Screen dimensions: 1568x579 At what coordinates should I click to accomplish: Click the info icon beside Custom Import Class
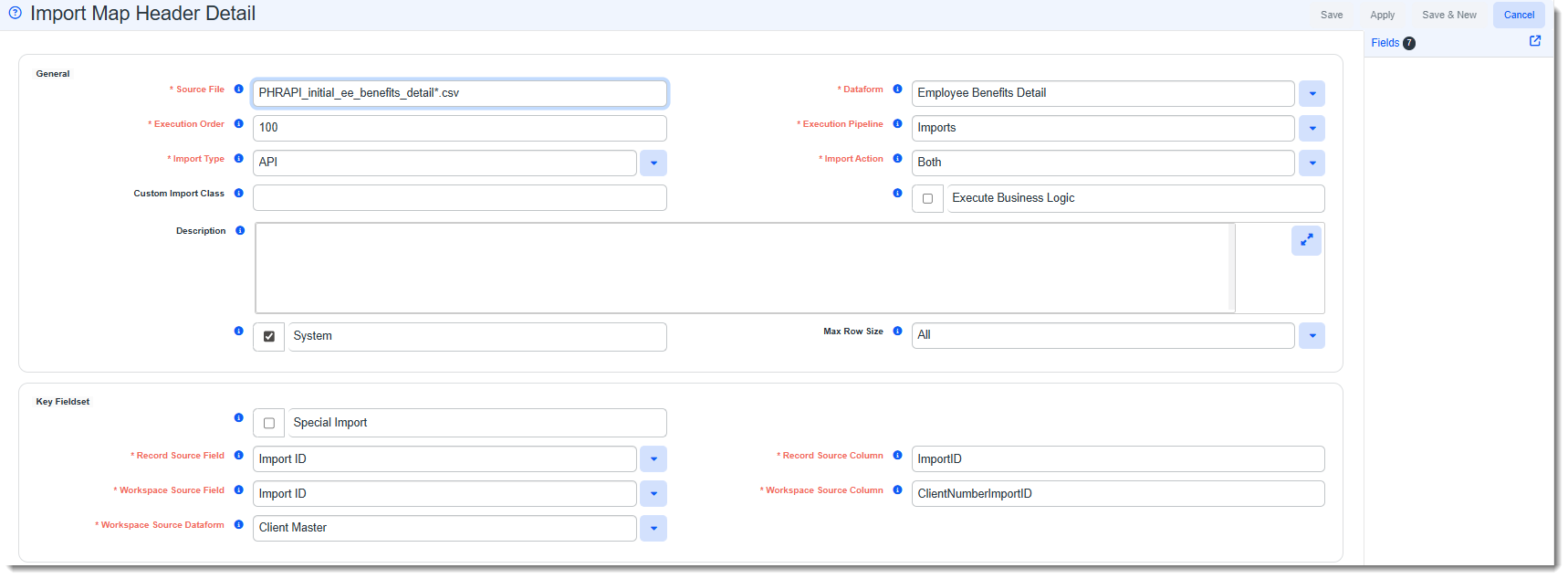tap(239, 194)
